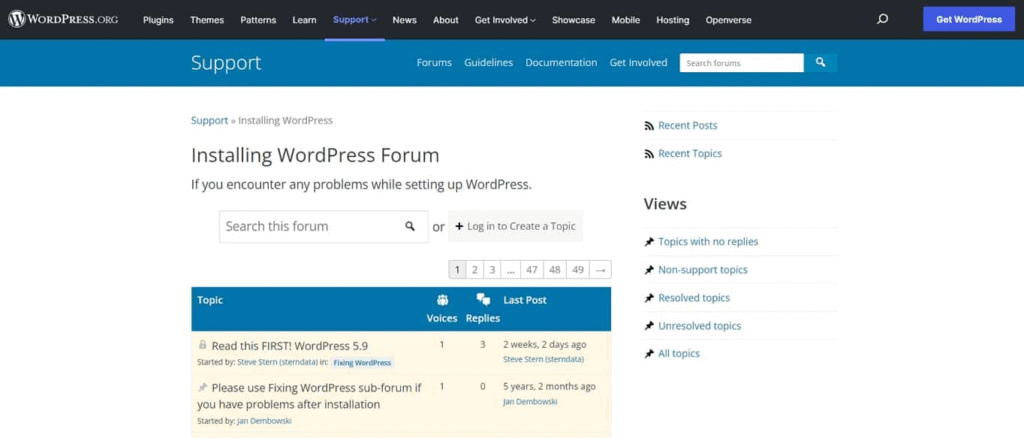
Task: Click the Fixing WordPress forum tag
Action: coord(362,362)
